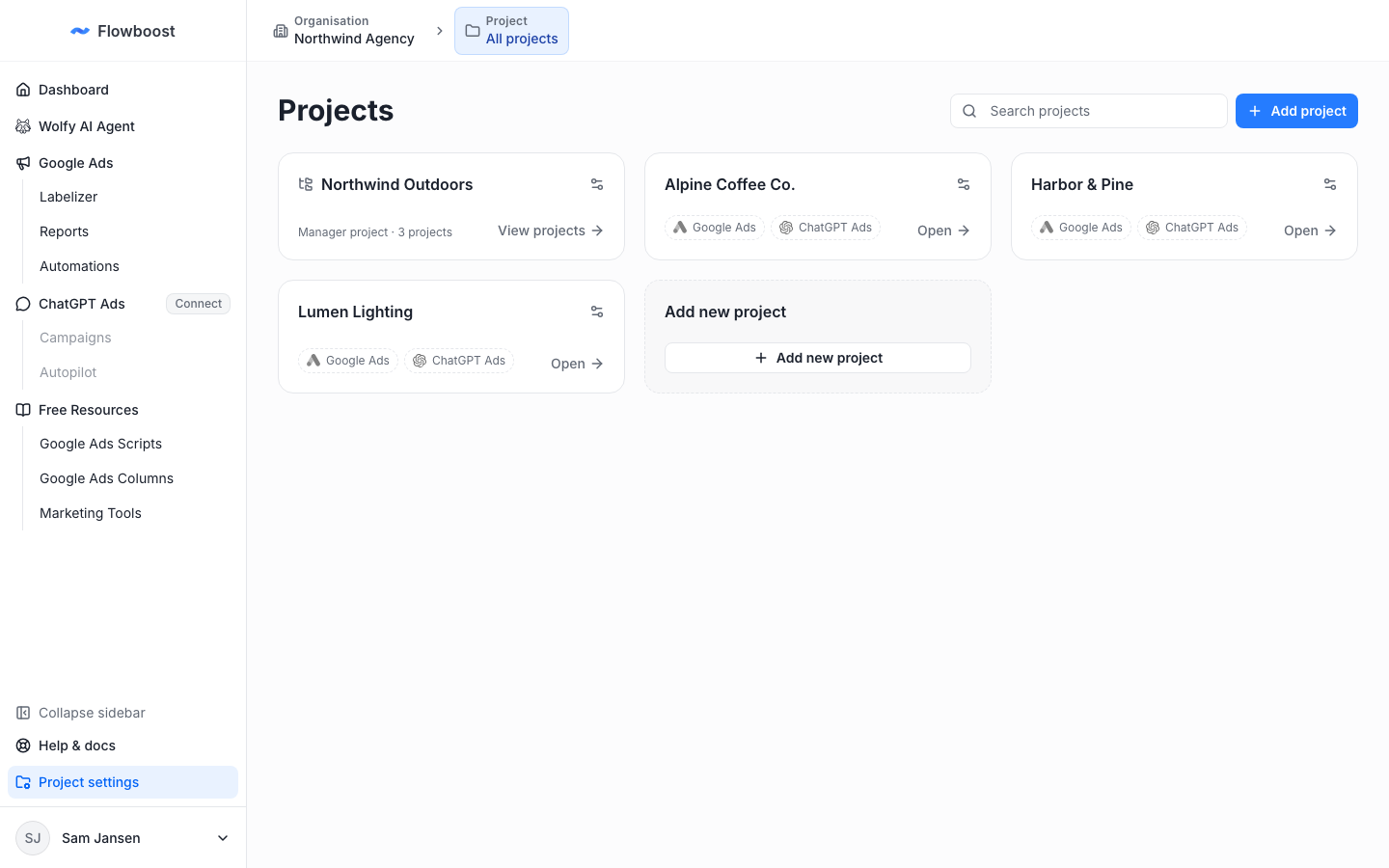Select Google Ads chip on Lumen Lighting
The width and height of the screenshot is (1389, 868).
pyautogui.click(x=348, y=361)
